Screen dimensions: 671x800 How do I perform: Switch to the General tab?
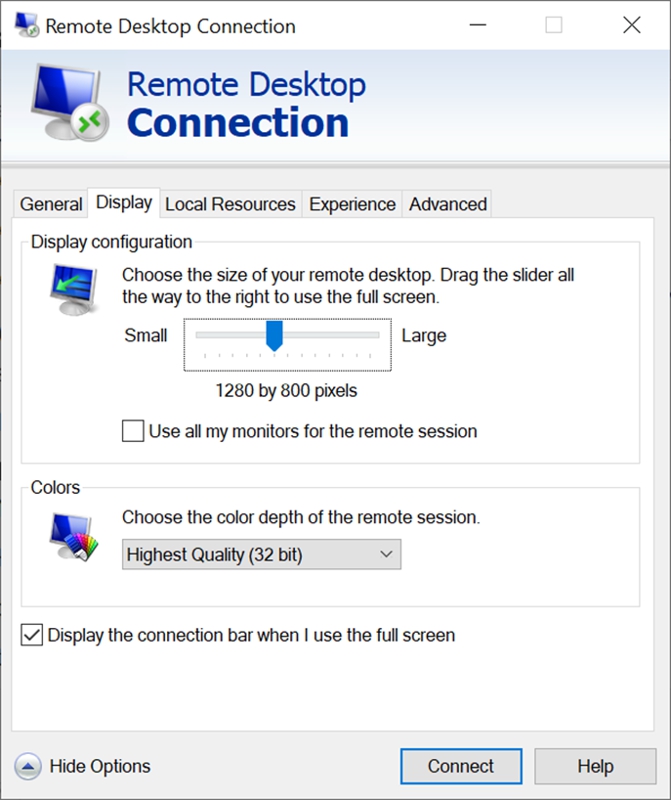click(51, 204)
